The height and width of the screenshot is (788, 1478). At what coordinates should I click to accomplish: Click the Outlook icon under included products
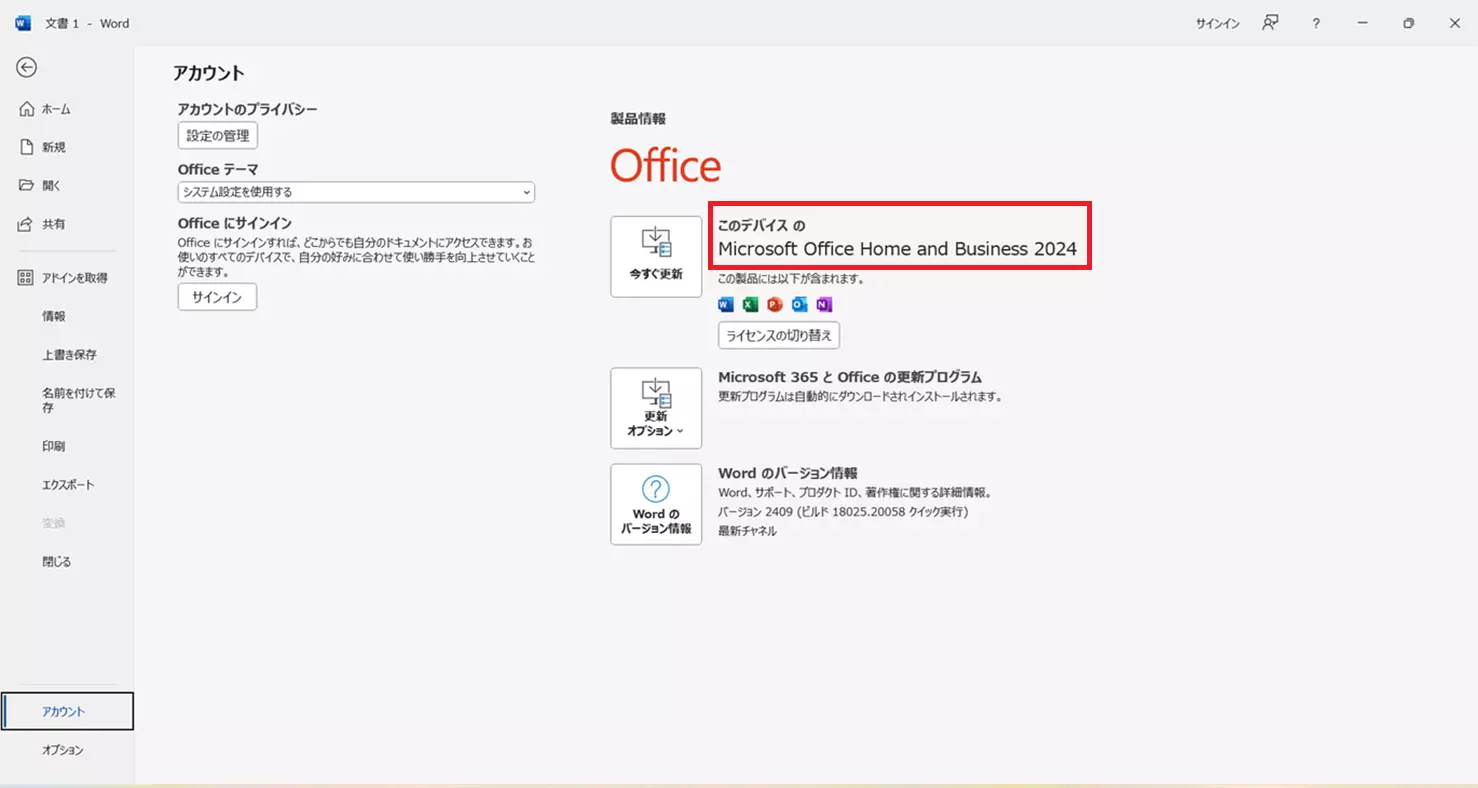[x=799, y=305]
